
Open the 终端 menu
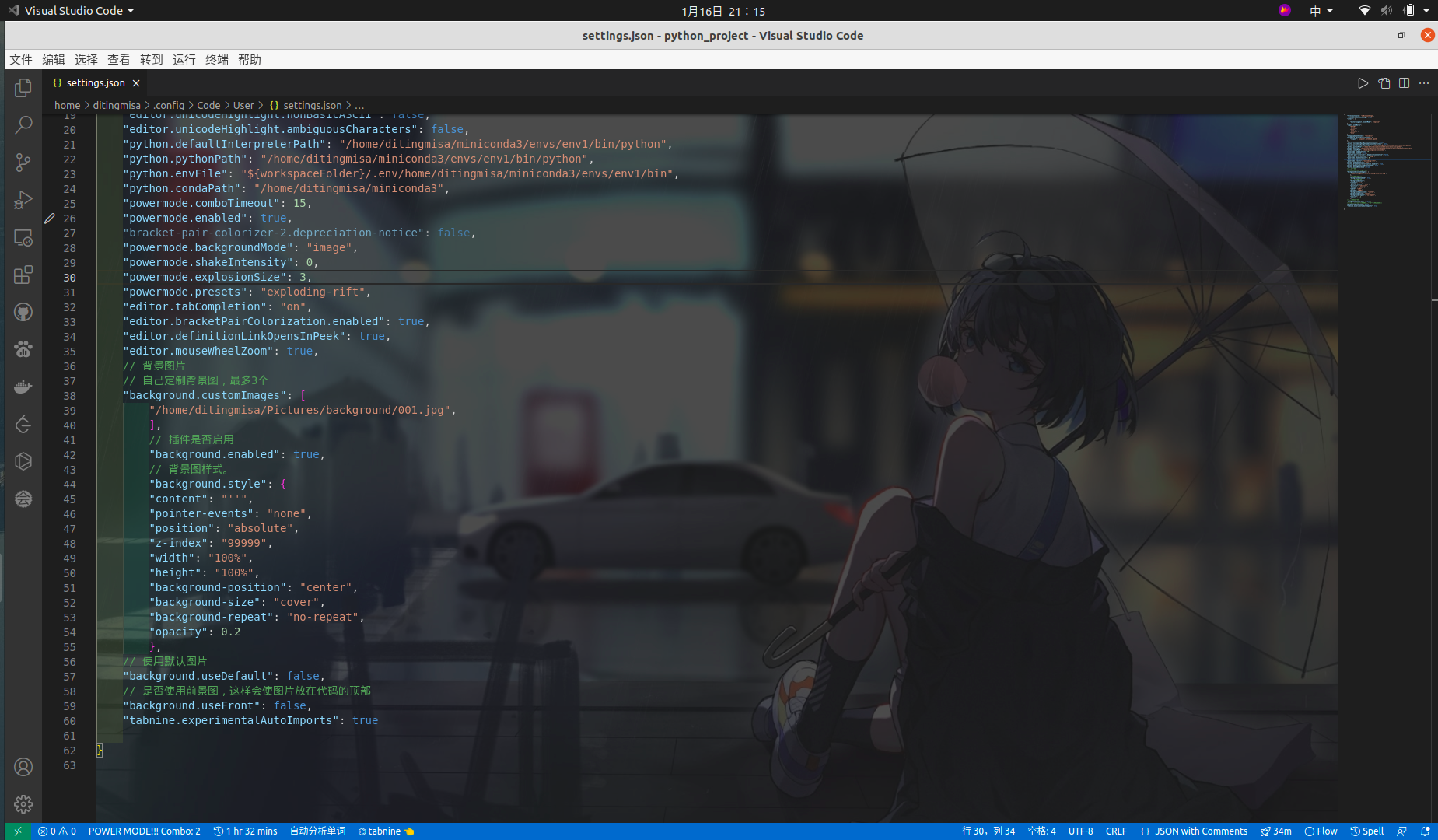[217, 60]
